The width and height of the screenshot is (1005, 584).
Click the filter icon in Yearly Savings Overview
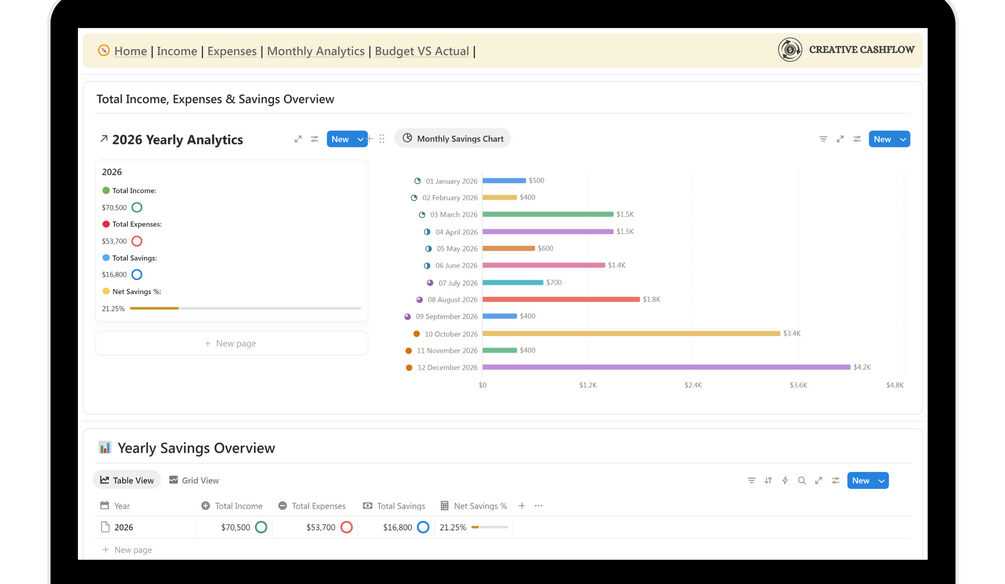752,481
